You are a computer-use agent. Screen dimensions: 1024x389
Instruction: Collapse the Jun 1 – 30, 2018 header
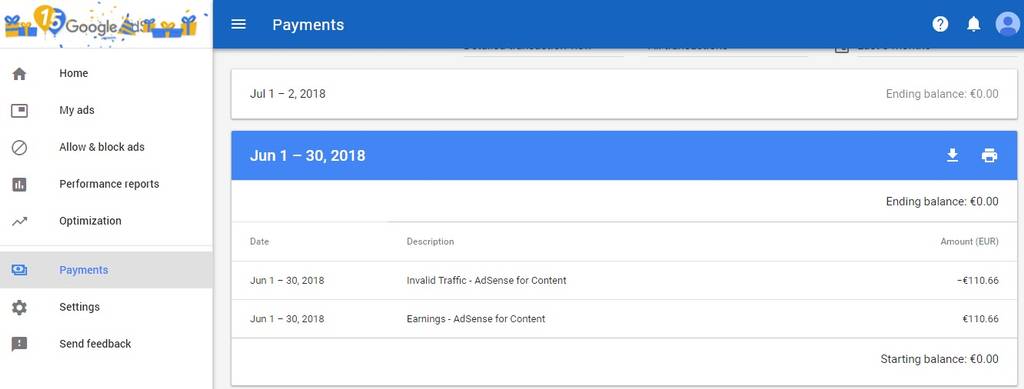[624, 155]
